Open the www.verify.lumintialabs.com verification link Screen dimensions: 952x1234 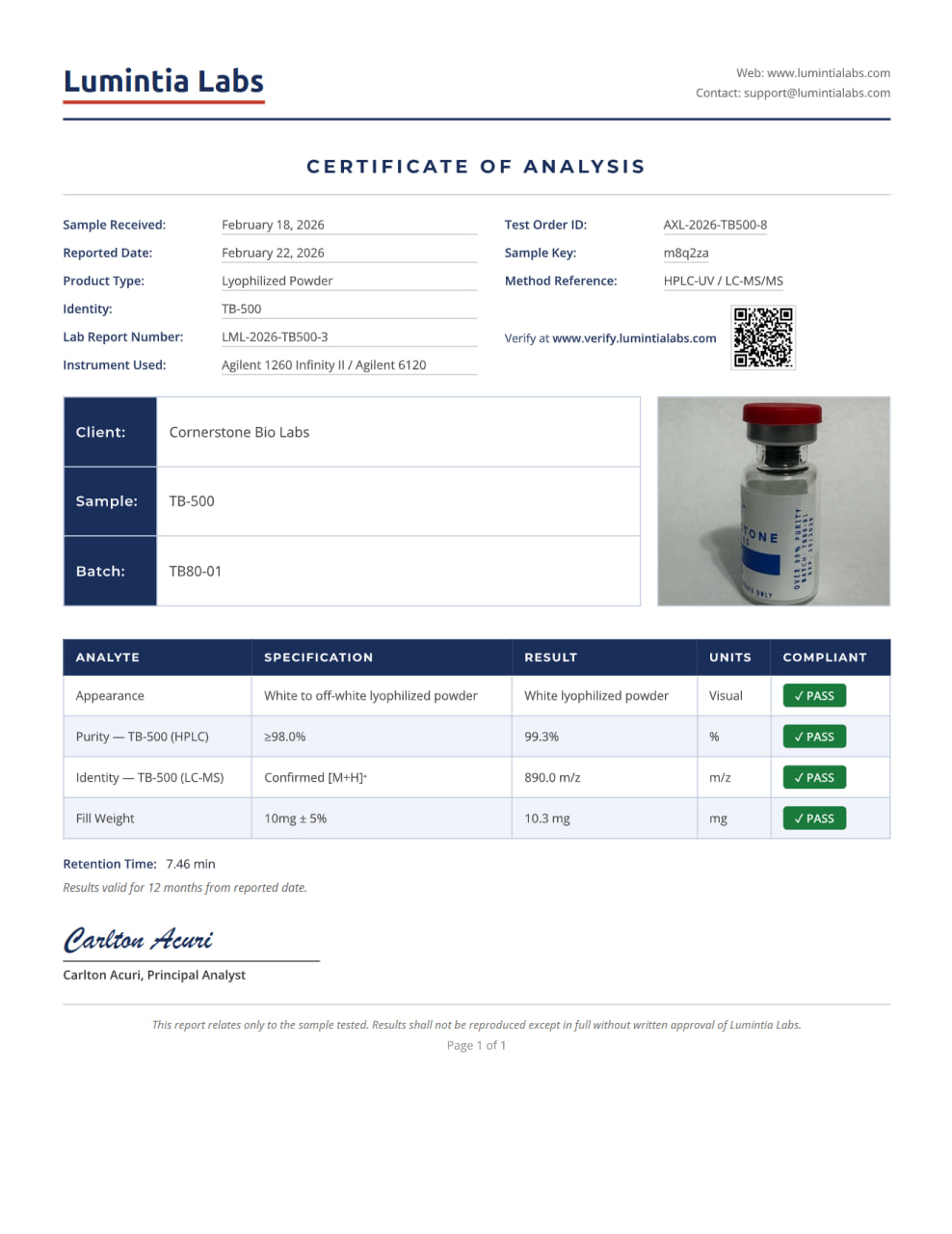click(x=634, y=338)
